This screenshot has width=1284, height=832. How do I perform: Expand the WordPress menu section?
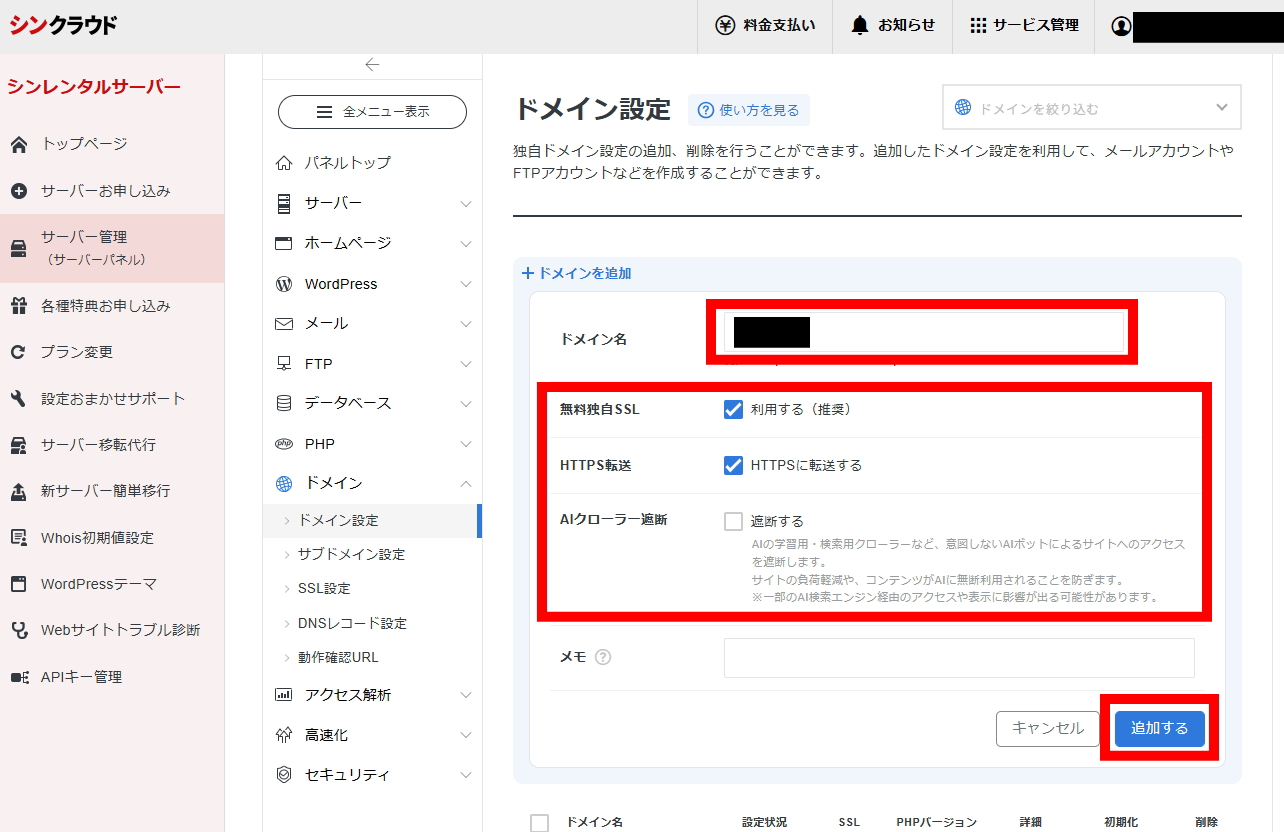coord(373,284)
